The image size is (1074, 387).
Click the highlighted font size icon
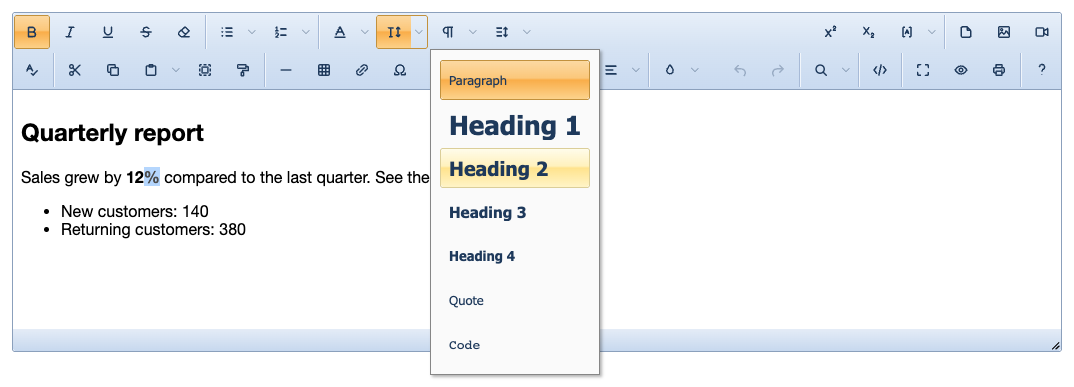pyautogui.click(x=394, y=32)
